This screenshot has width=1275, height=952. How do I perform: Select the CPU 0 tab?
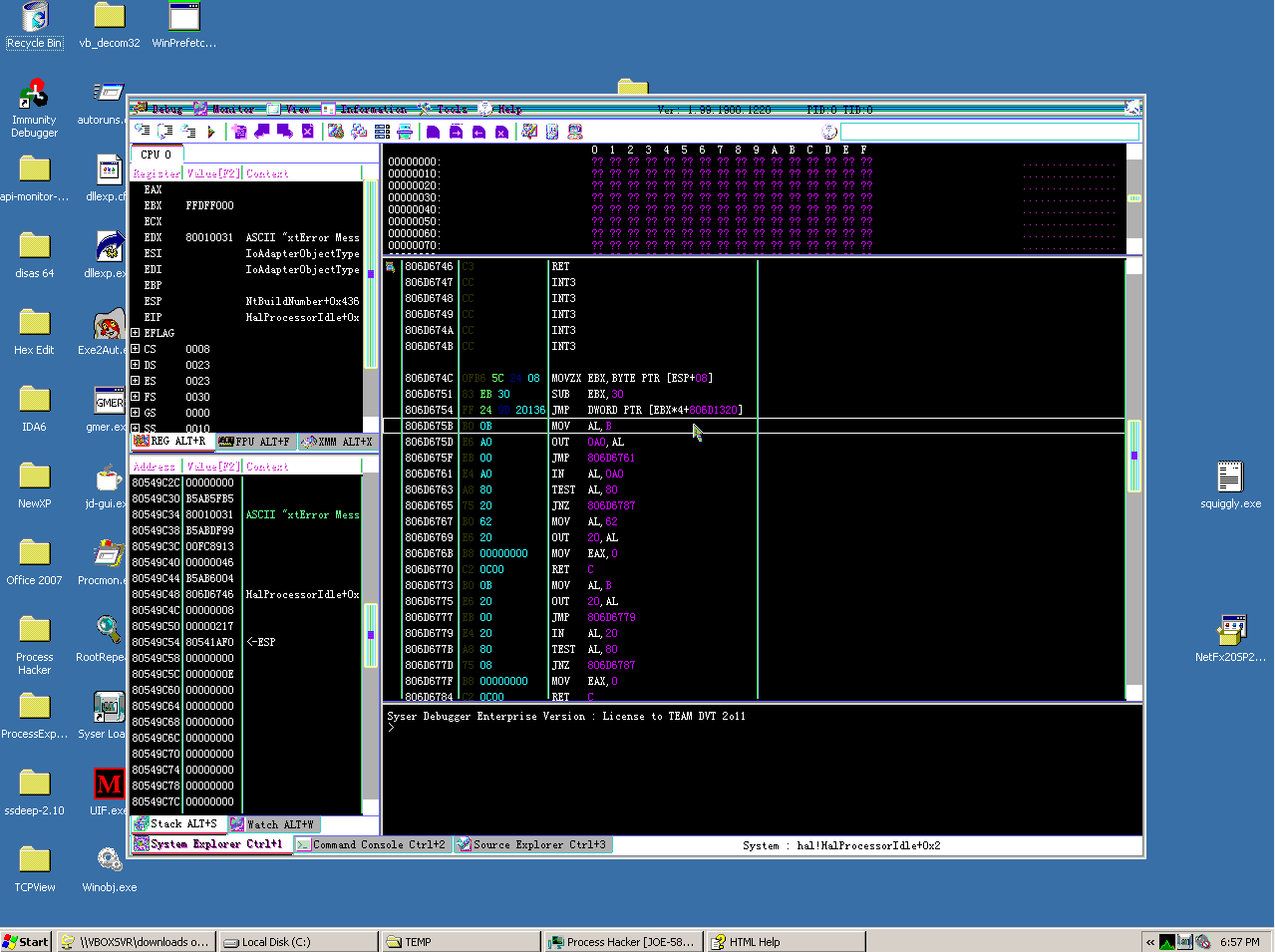[x=156, y=155]
